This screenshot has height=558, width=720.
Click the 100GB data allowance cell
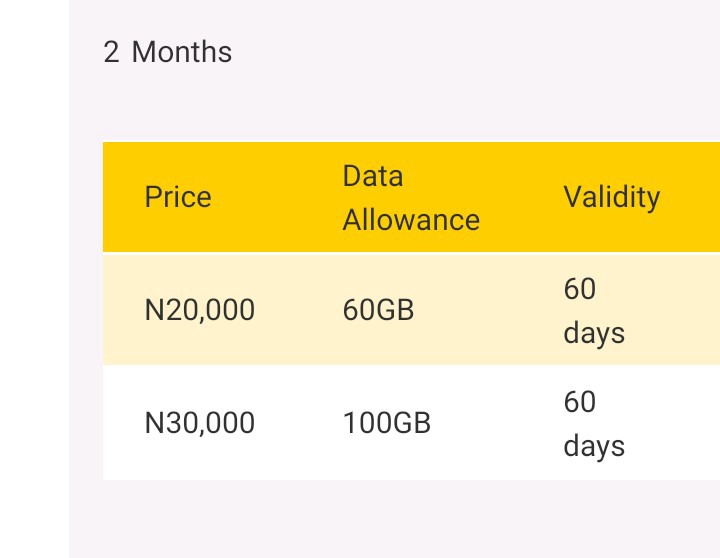387,423
